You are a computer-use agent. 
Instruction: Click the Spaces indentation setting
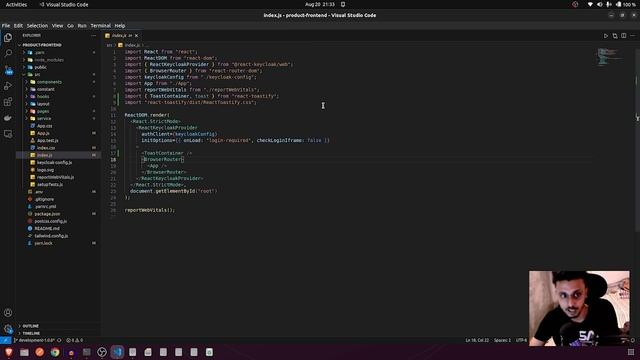(x=502, y=340)
